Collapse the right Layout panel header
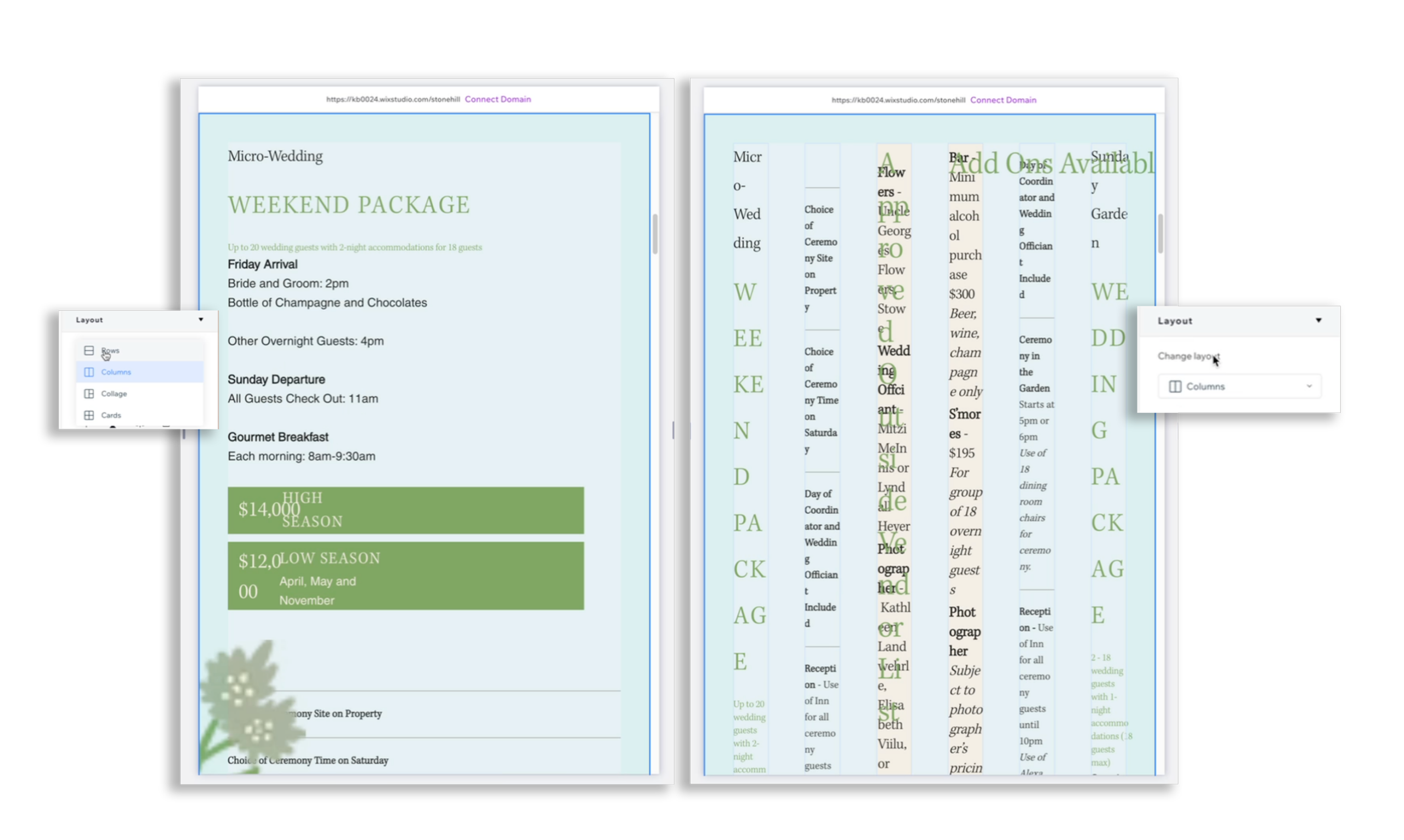Screen dimensions: 1404x840 pyautogui.click(x=1318, y=320)
